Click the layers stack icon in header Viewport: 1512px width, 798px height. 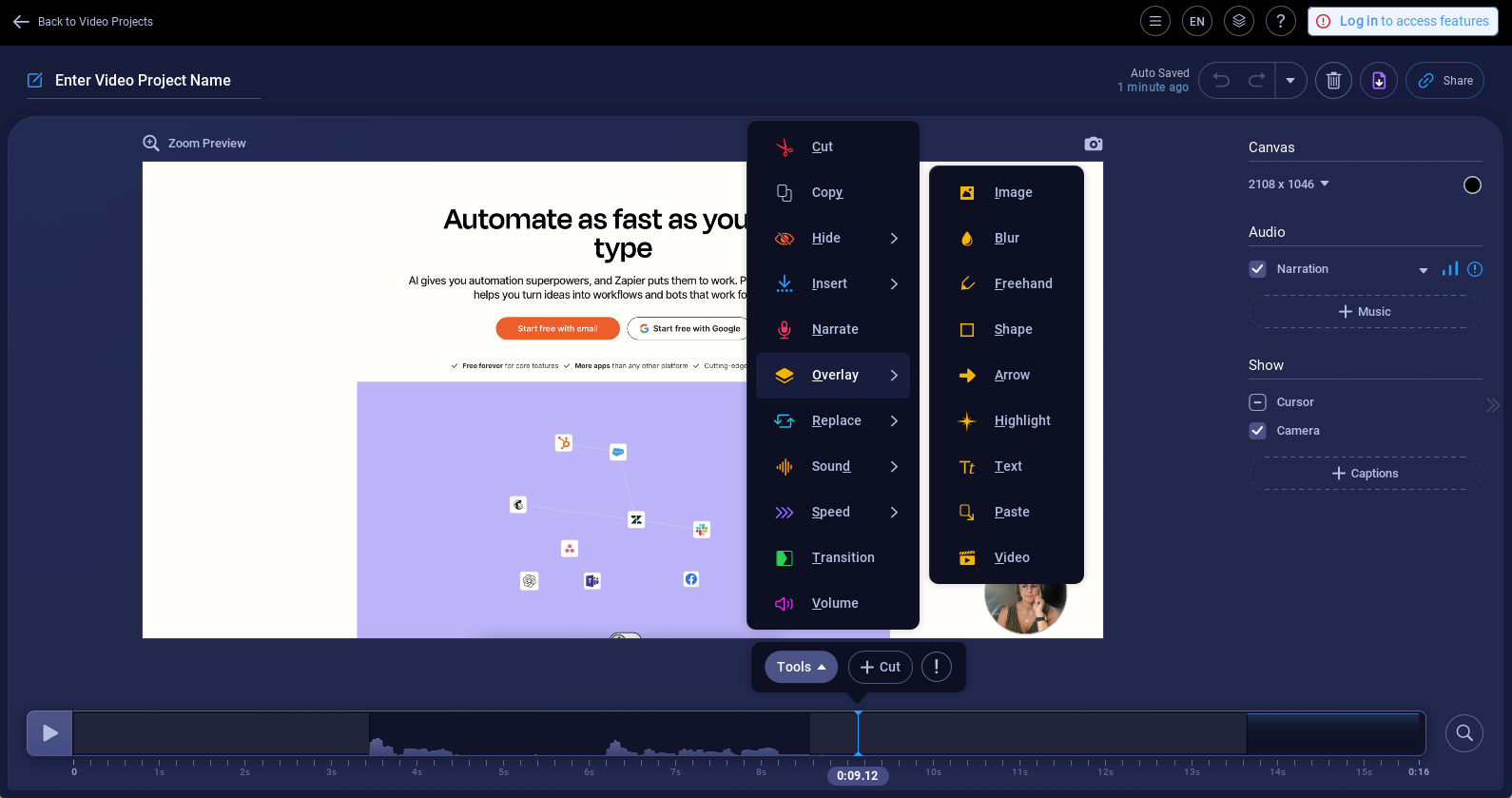tap(1239, 21)
